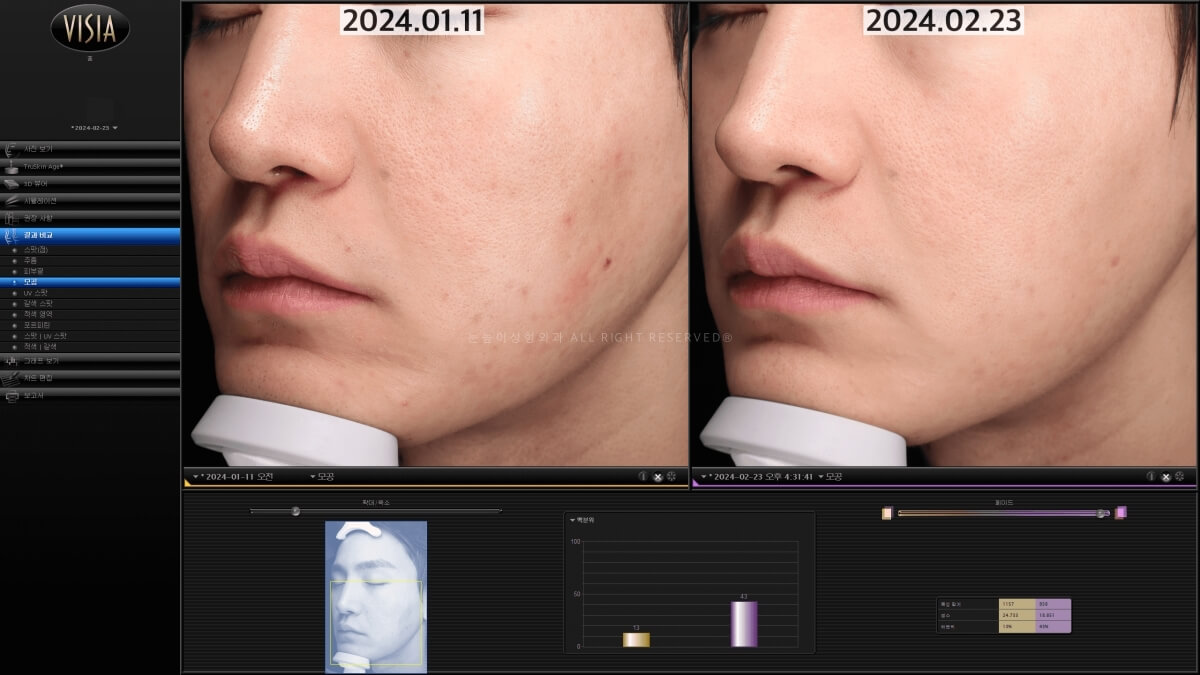The height and width of the screenshot is (675, 1200).
Task: Select the 적색 영역 option
Action: [90, 314]
